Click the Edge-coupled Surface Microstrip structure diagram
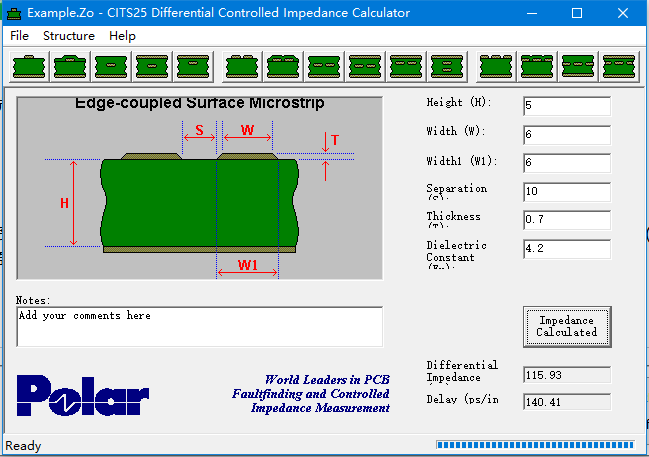649x457 pixels. click(x=200, y=188)
